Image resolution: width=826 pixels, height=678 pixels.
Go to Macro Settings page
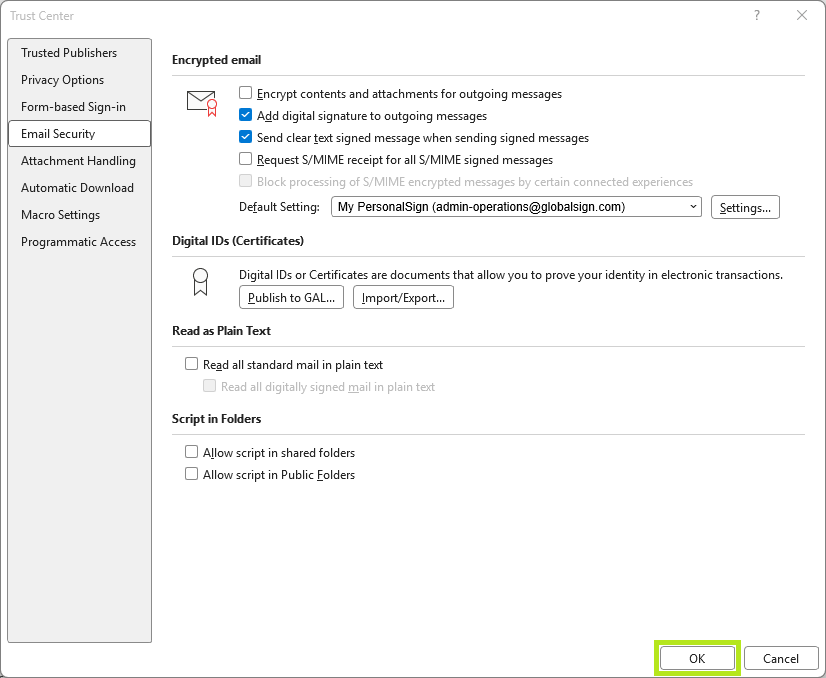[x=61, y=215]
